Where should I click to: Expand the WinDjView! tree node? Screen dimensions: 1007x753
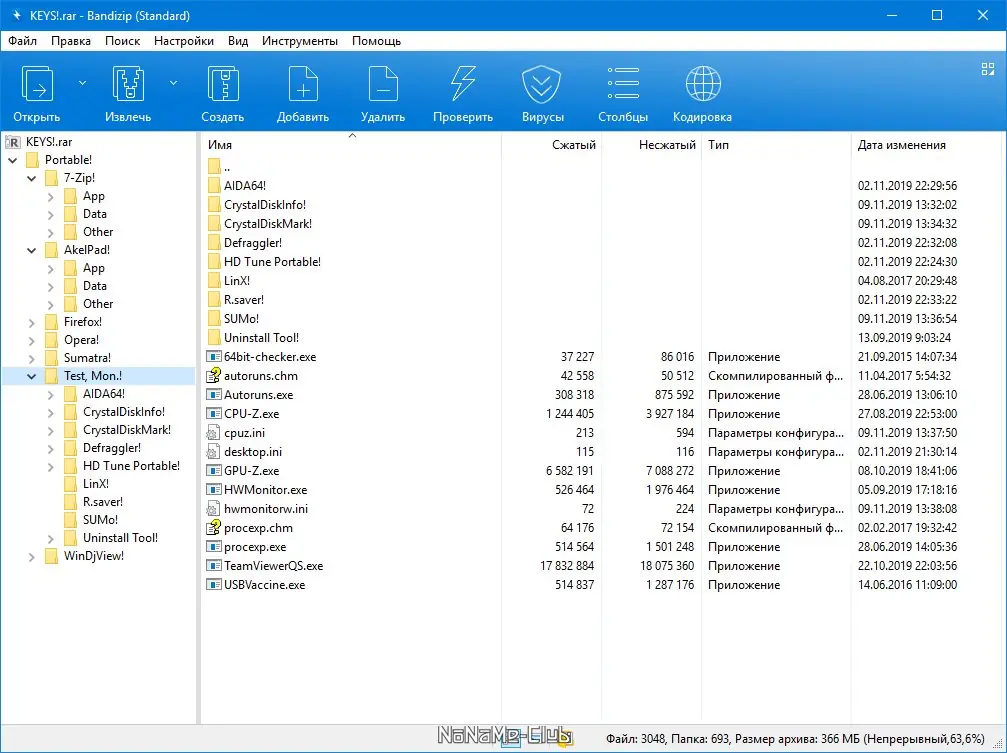click(31, 556)
